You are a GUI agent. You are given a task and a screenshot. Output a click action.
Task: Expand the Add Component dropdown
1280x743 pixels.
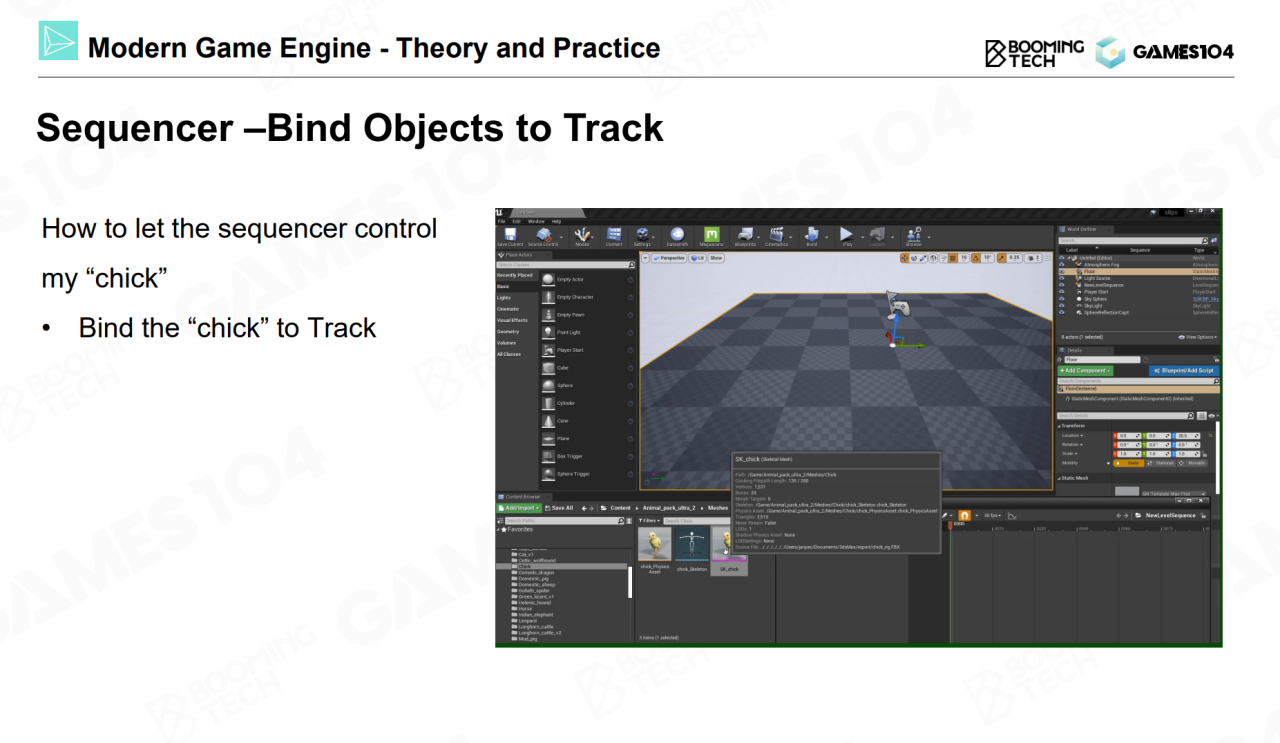[1083, 370]
